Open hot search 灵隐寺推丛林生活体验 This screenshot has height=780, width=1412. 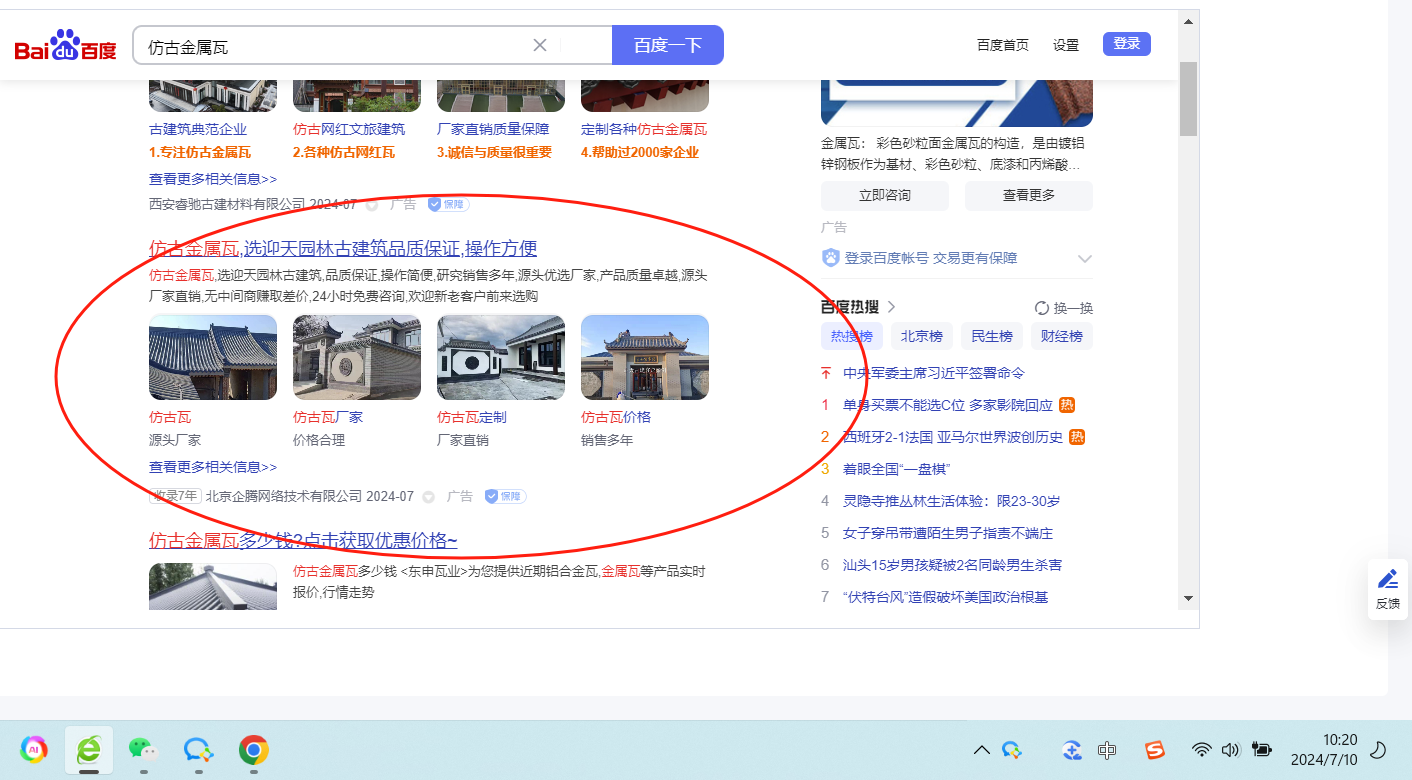tap(951, 501)
